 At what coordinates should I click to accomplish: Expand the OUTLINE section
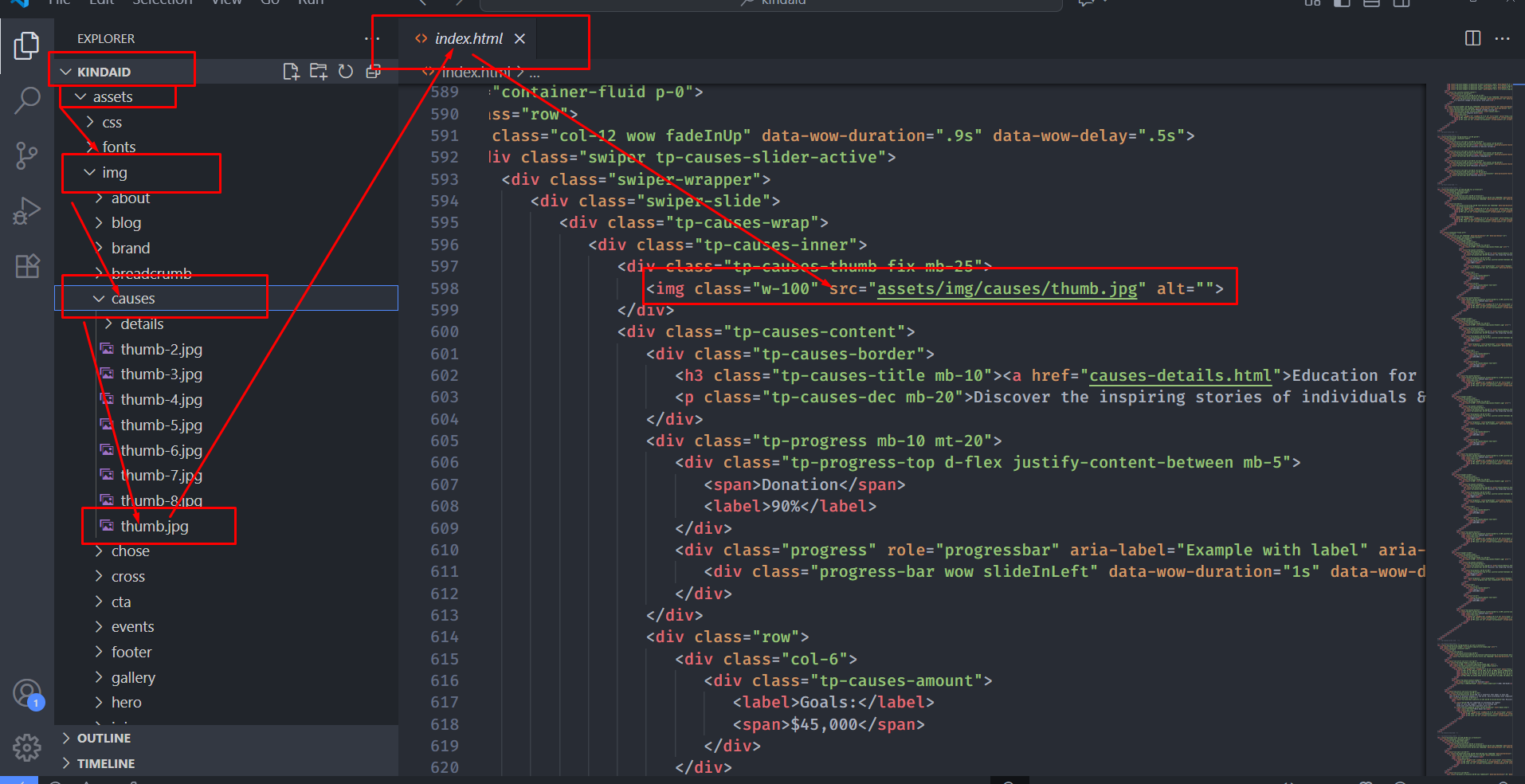[104, 739]
